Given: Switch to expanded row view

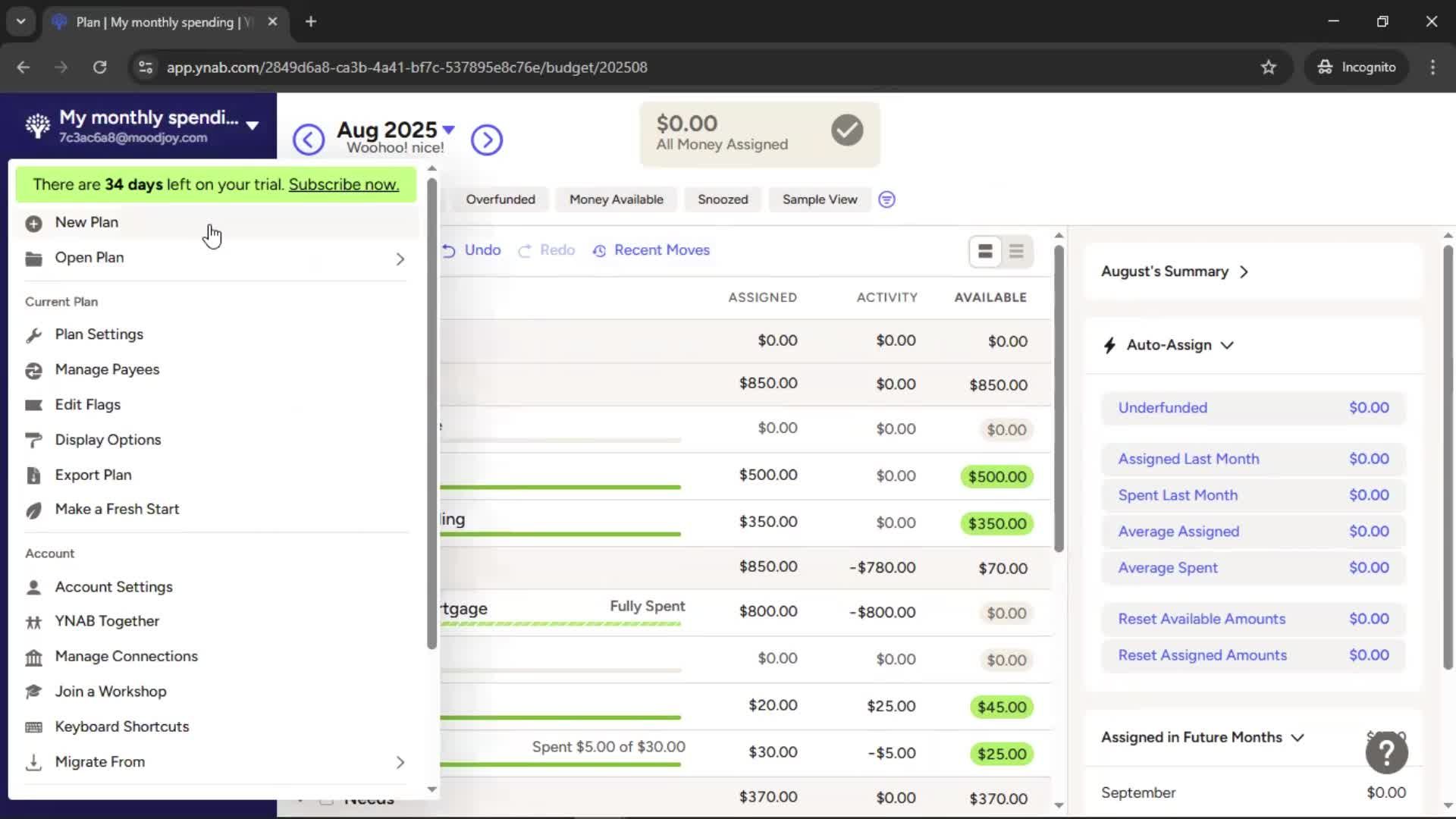Looking at the screenshot, I should point(985,251).
